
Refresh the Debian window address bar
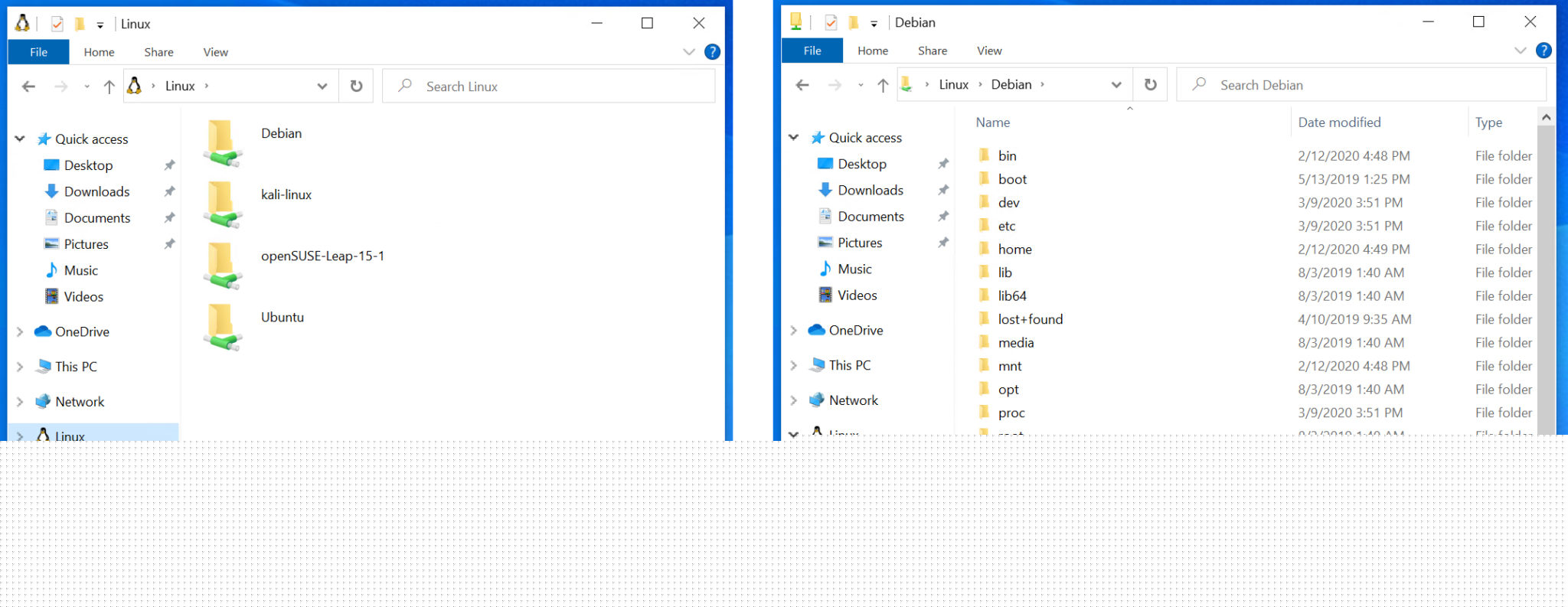[1150, 84]
